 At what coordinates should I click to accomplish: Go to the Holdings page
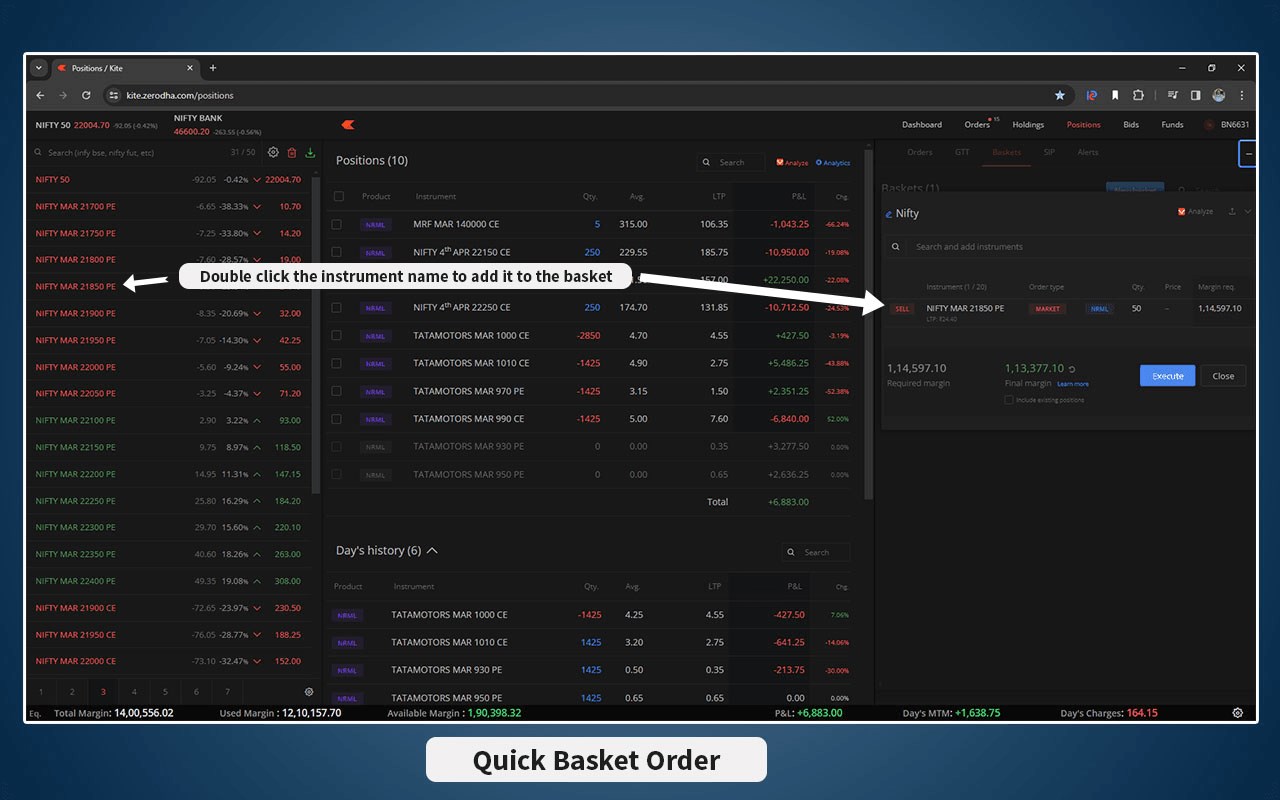pos(1028,125)
